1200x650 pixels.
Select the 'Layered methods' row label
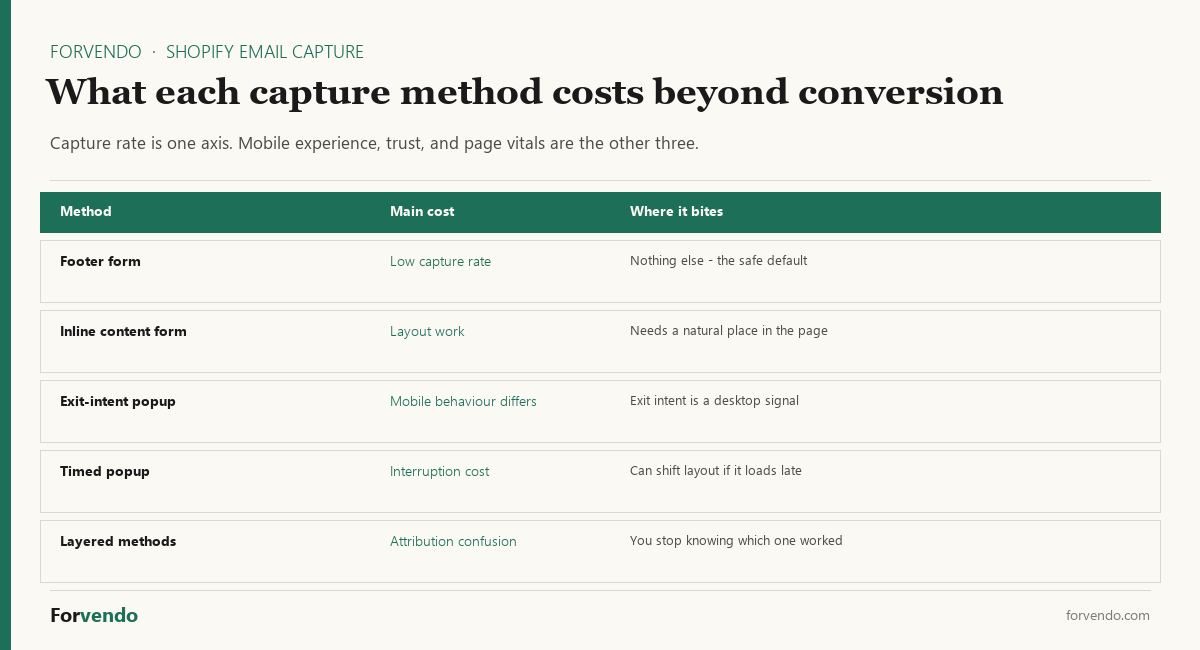pyautogui.click(x=118, y=541)
